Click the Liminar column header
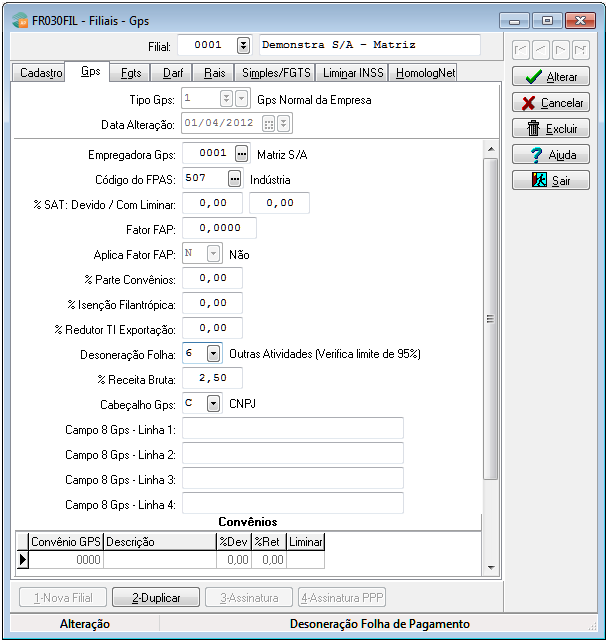The height and width of the screenshot is (642, 608). point(305,542)
